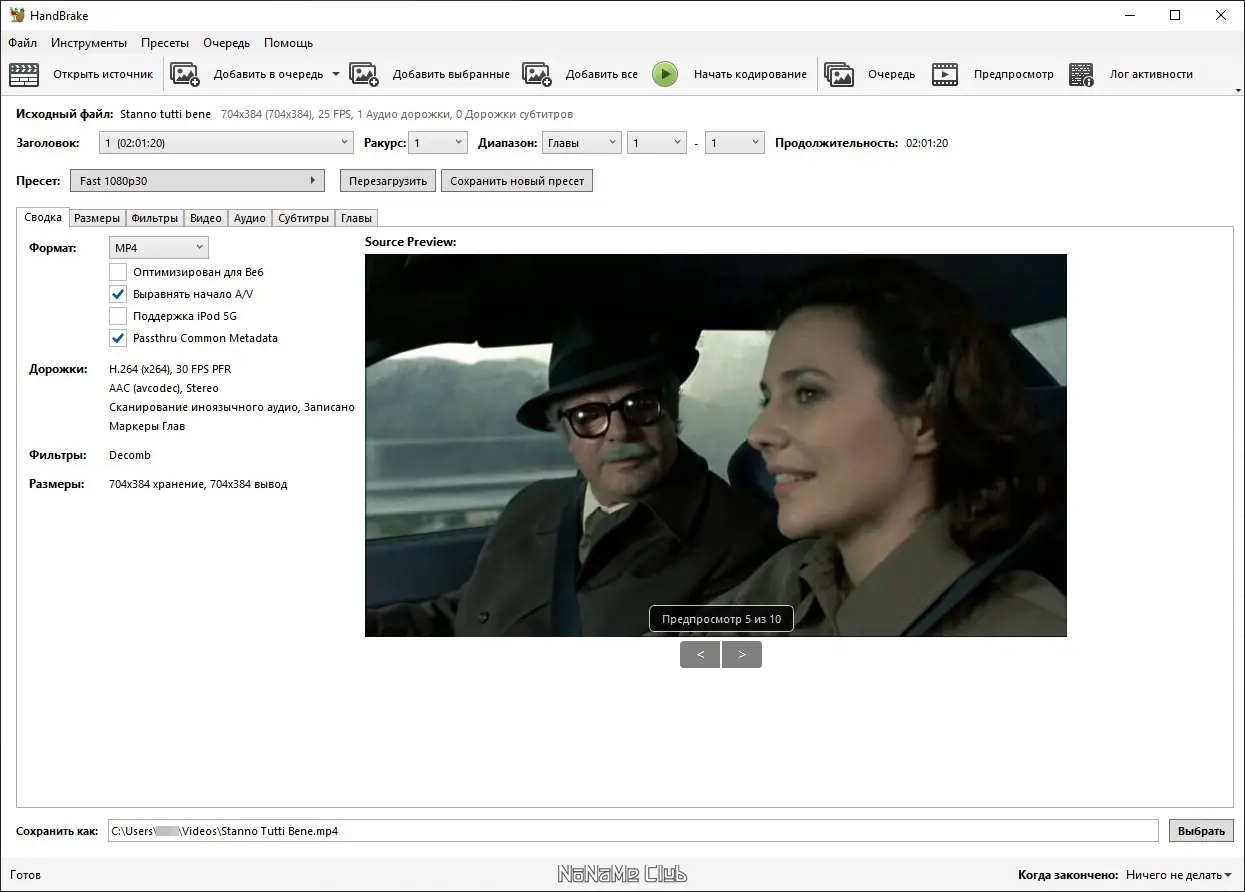The width and height of the screenshot is (1245, 892).
Task: Switch to the Фильтры tab
Action: (x=155, y=218)
